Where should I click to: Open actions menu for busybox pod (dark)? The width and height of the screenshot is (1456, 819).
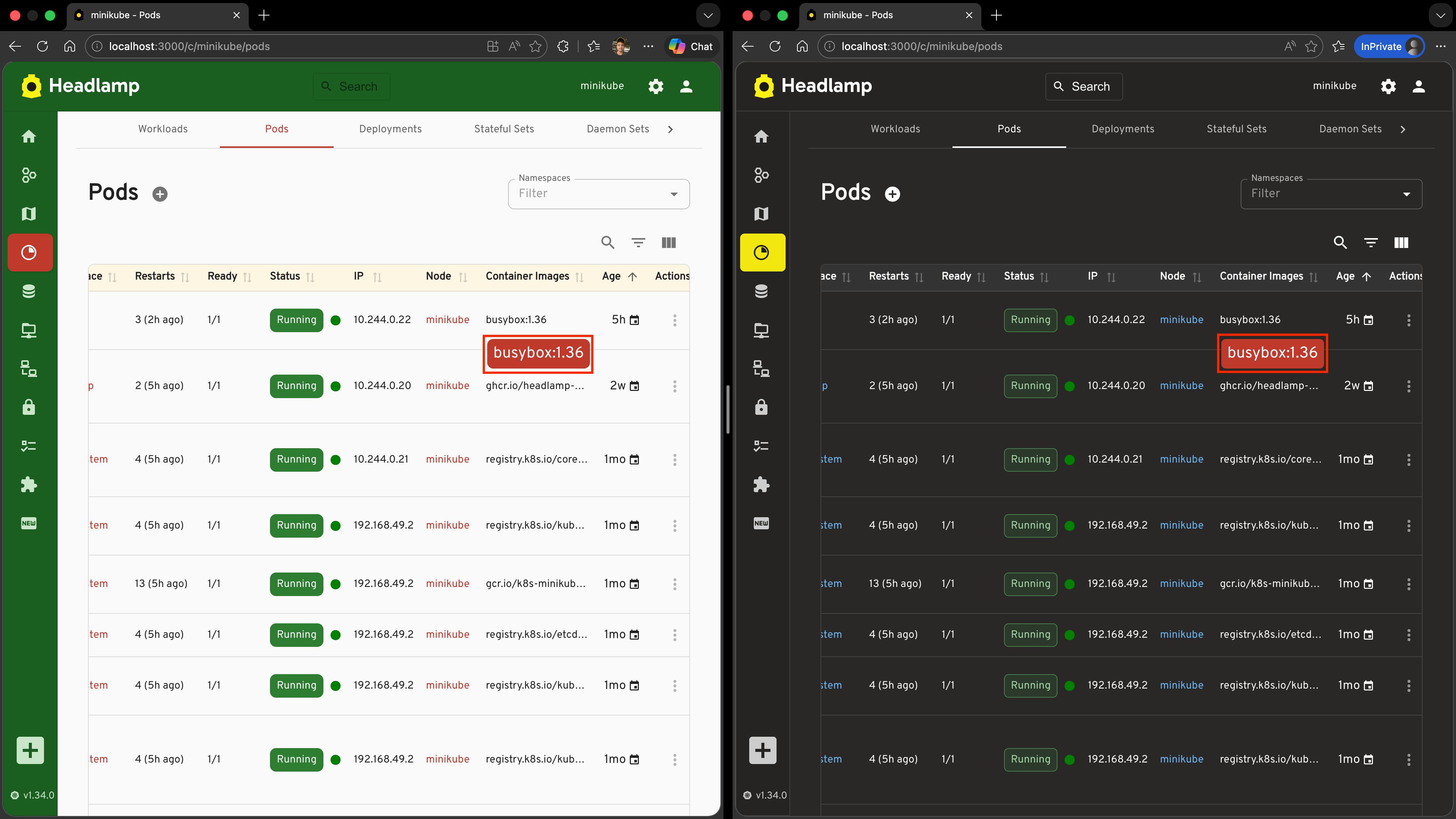tap(1409, 320)
